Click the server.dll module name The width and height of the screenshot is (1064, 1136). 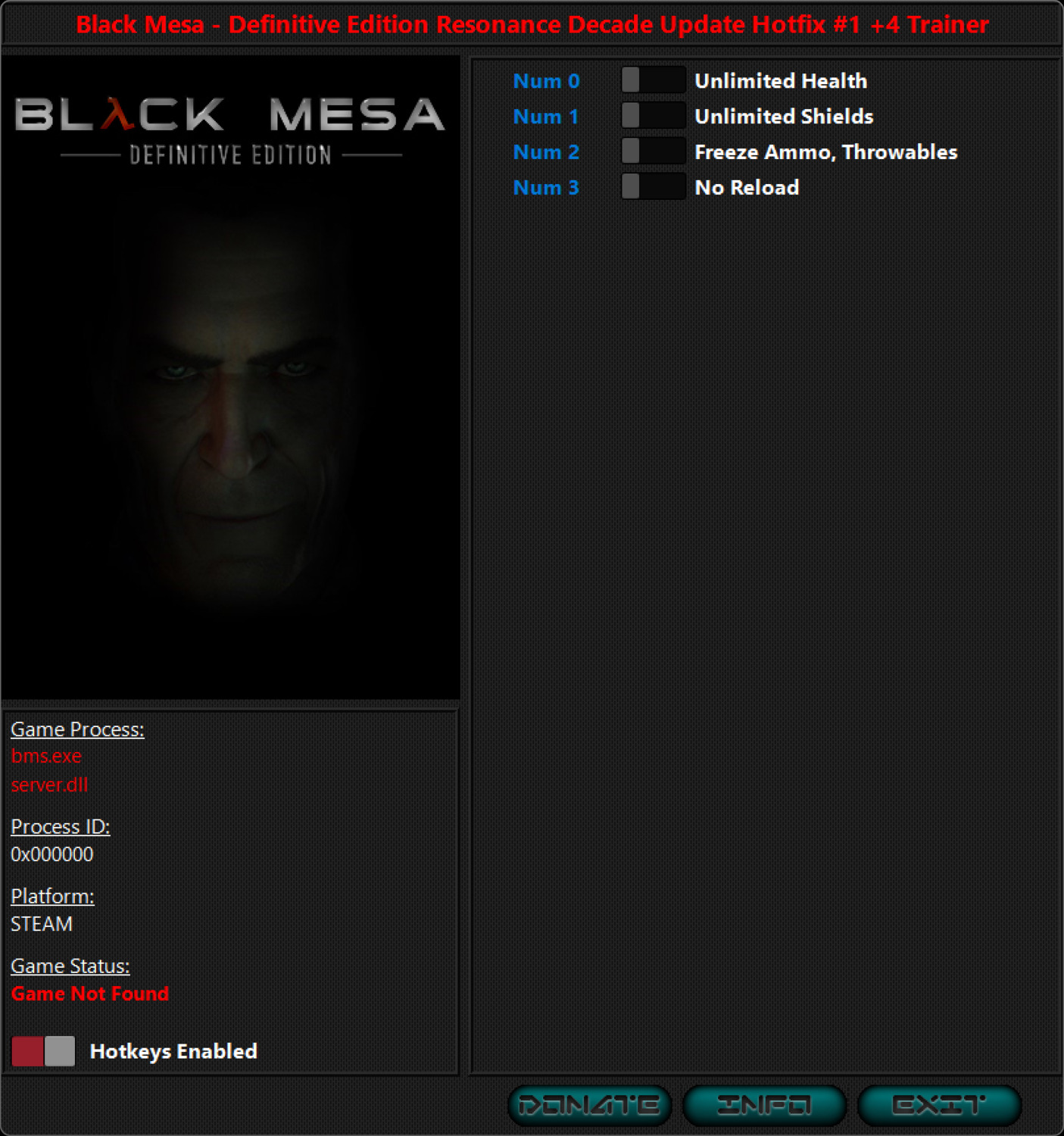tap(49, 785)
